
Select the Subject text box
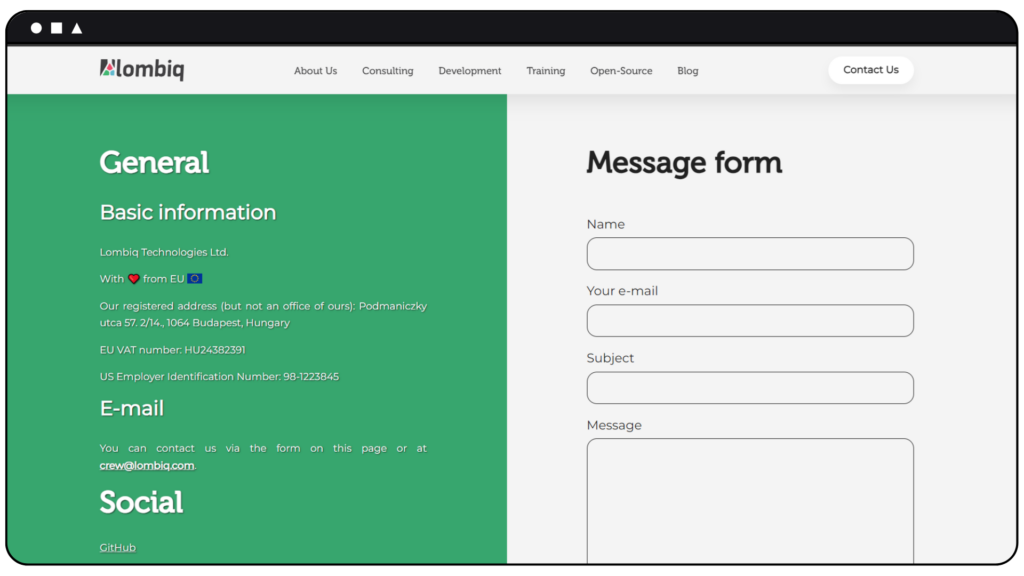(x=750, y=388)
